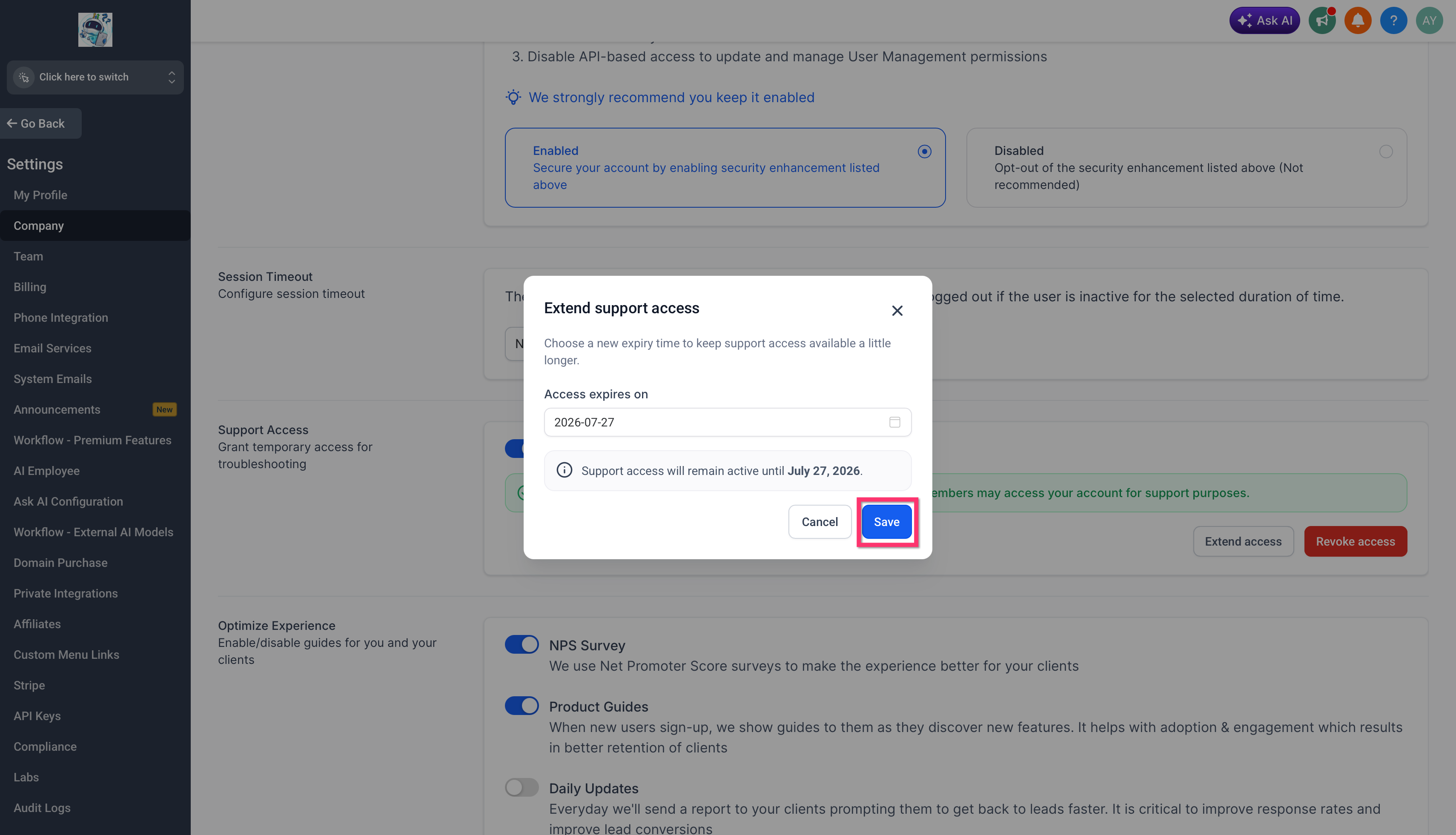This screenshot has width=1456, height=835.
Task: Select the Disabled security radio option
Action: click(x=1385, y=152)
